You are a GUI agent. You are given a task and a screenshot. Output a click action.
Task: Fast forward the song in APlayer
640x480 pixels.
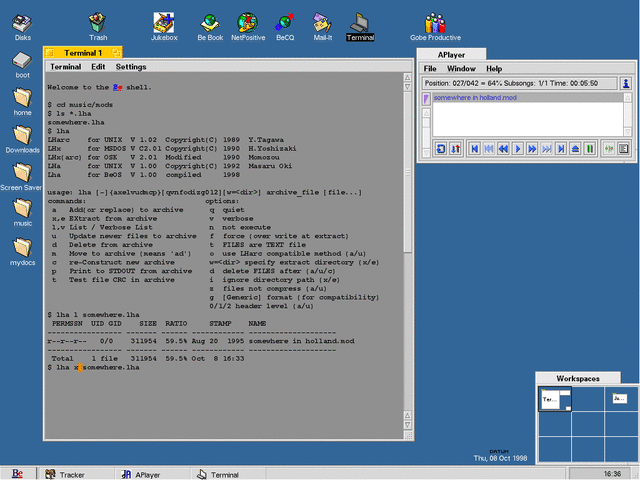532,149
